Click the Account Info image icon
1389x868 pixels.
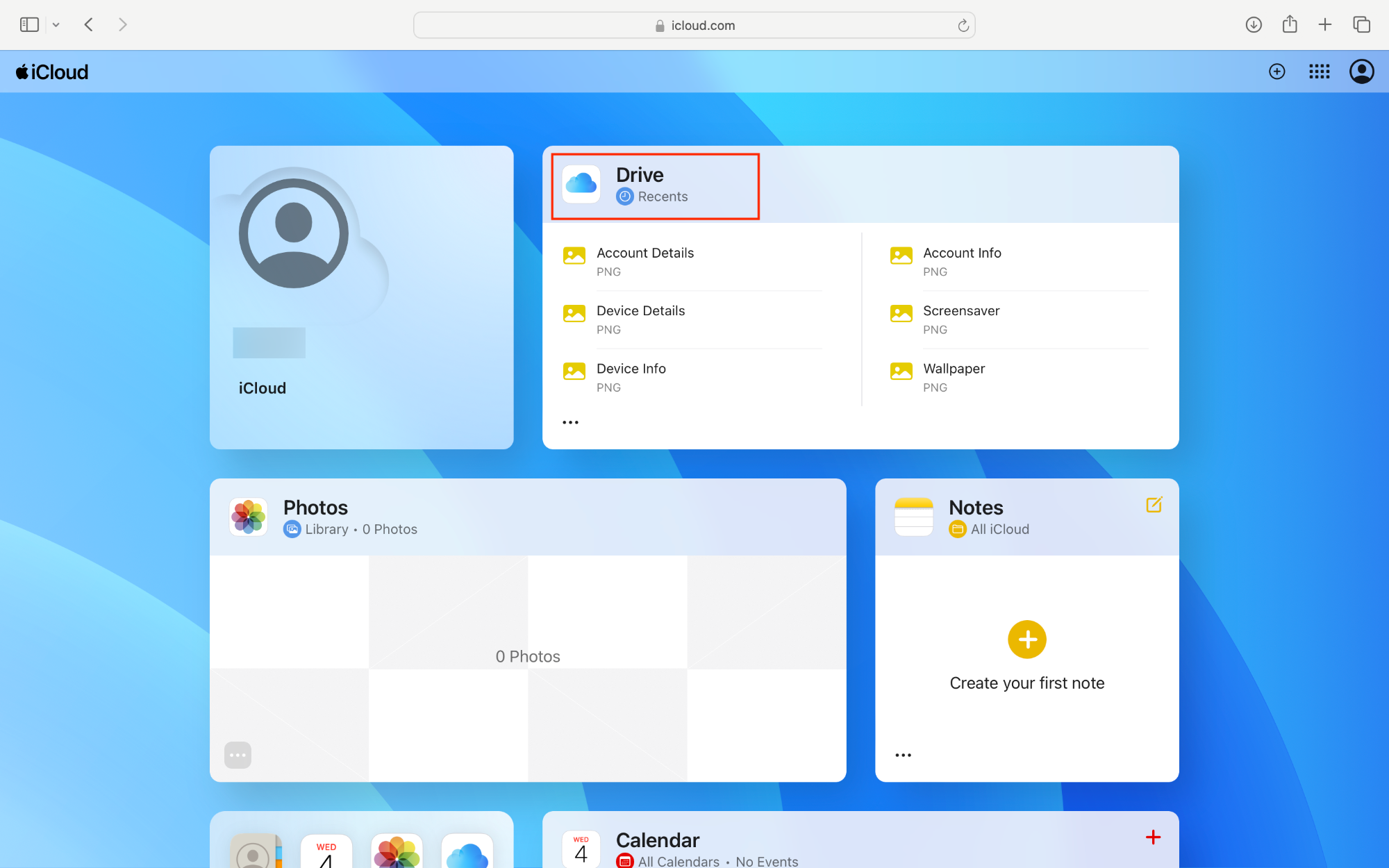901,256
